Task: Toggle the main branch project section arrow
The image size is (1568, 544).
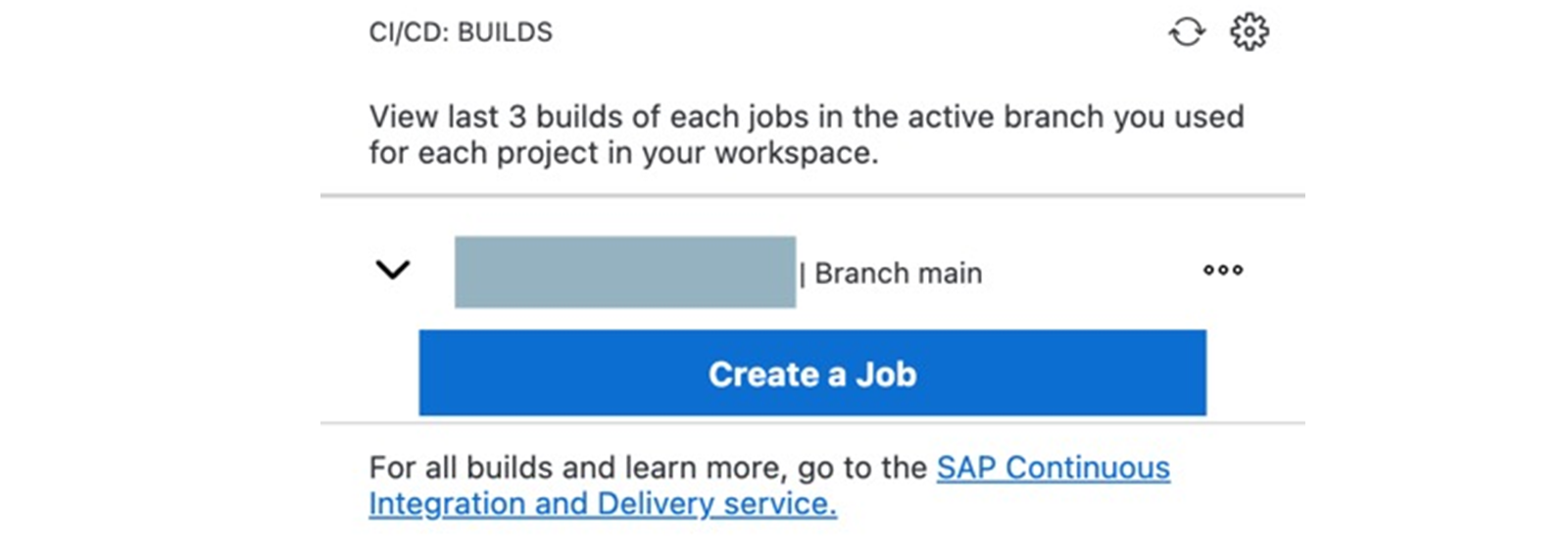Action: pos(393,270)
